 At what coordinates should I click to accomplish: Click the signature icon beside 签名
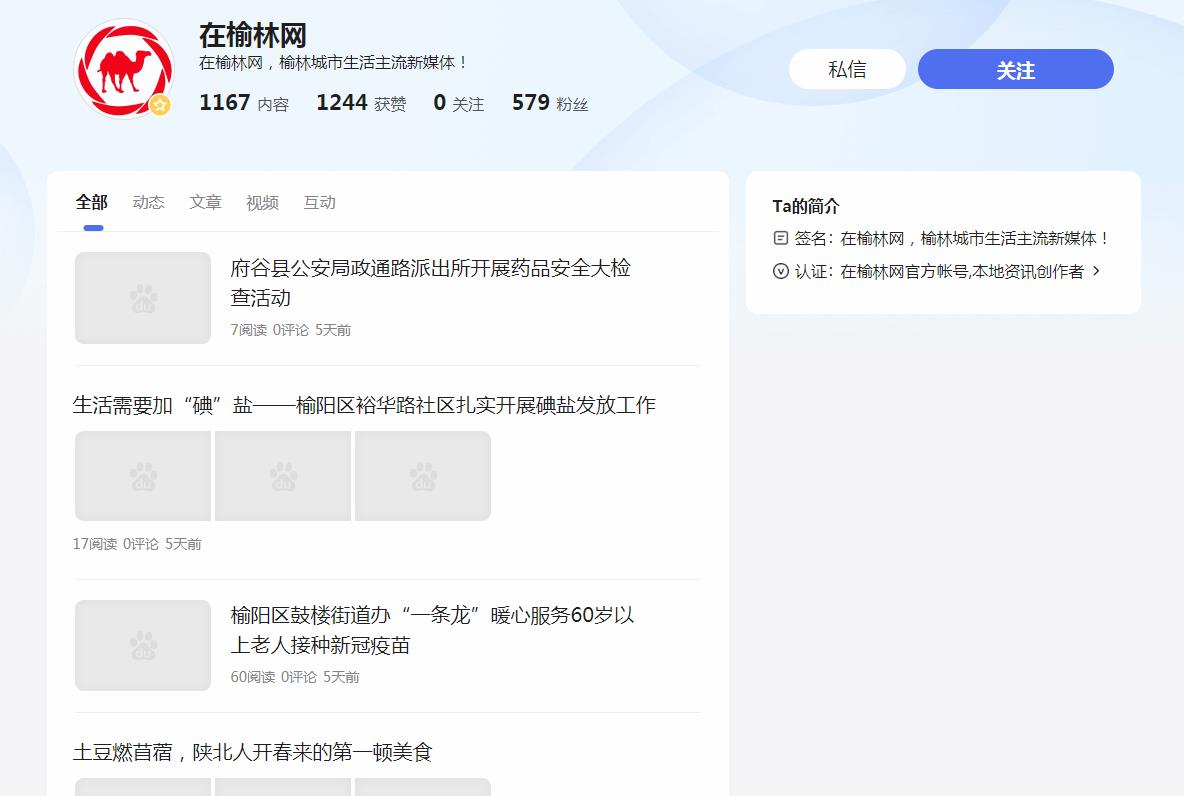(781, 239)
